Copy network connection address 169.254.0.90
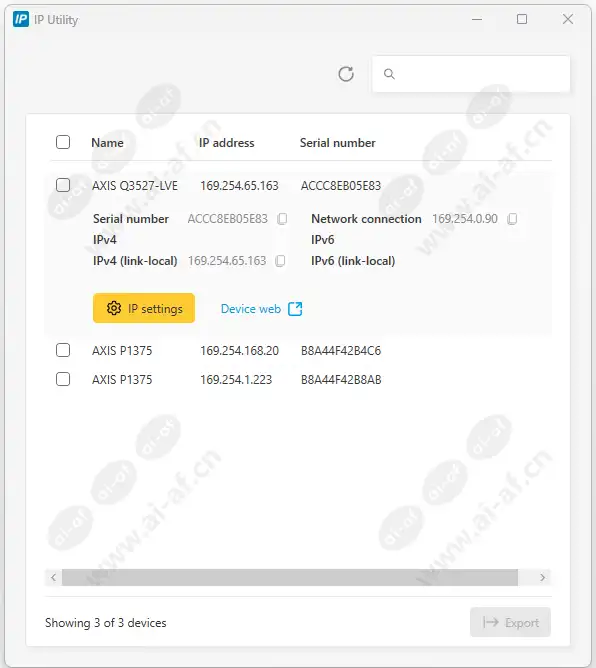The width and height of the screenshot is (596, 668). tap(512, 219)
